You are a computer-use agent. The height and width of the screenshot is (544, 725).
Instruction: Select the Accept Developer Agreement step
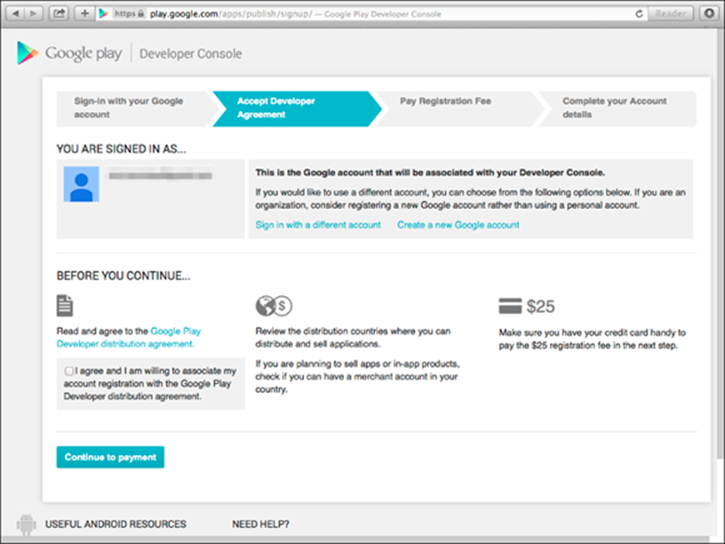(x=296, y=108)
